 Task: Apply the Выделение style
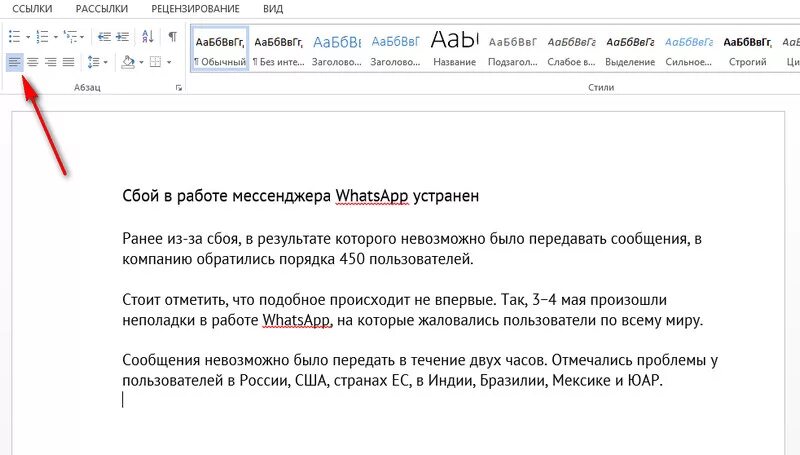[x=630, y=49]
